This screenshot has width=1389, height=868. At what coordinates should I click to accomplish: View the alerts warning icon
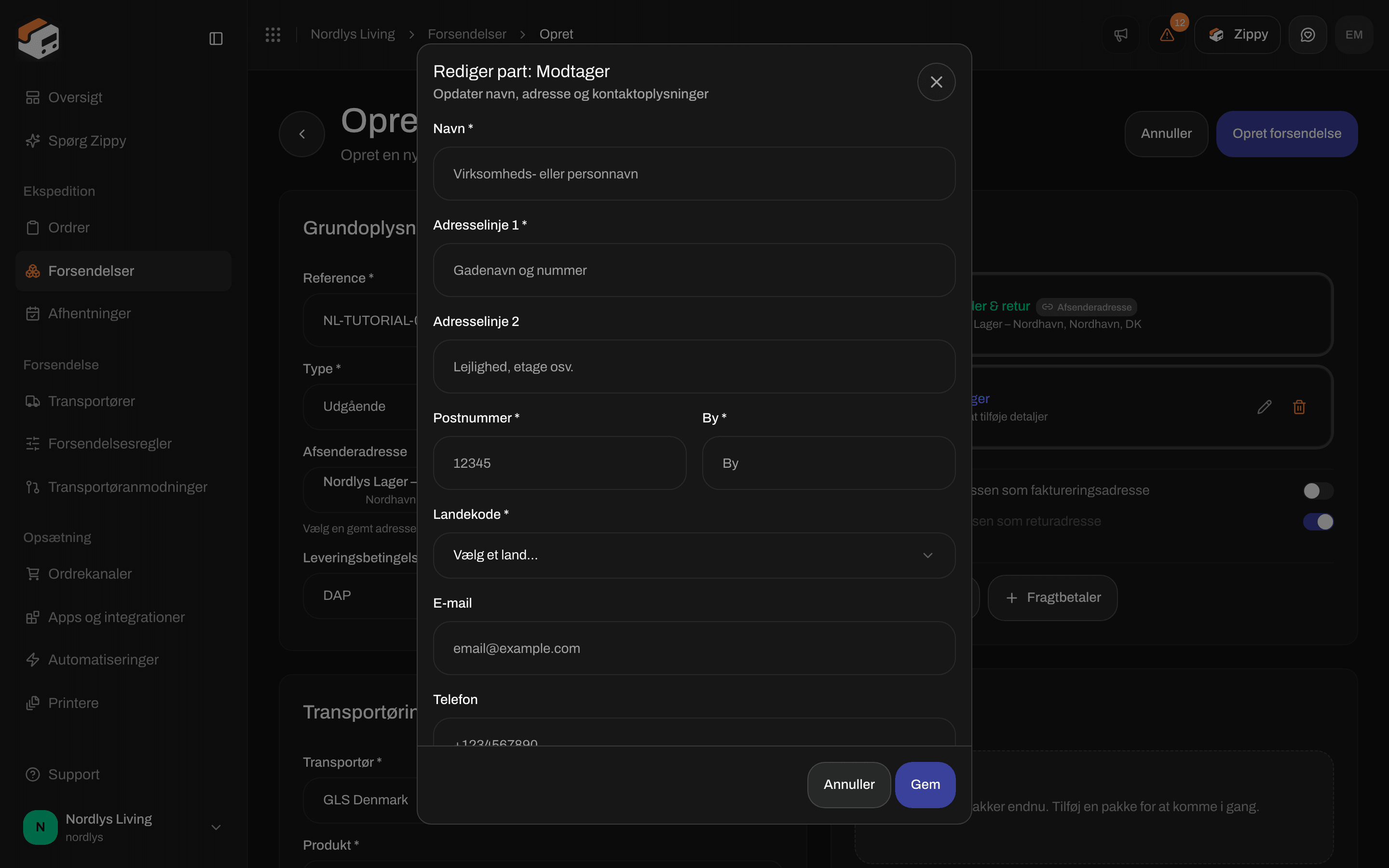[1166, 34]
